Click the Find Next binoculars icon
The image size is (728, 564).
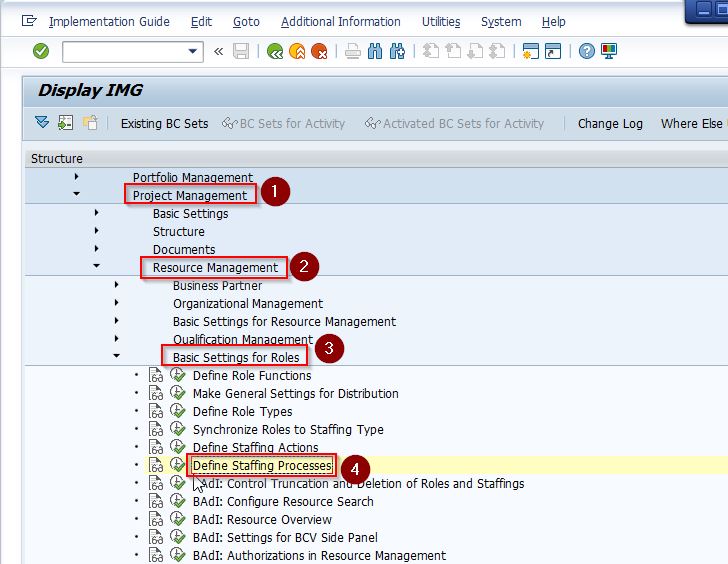(397, 51)
